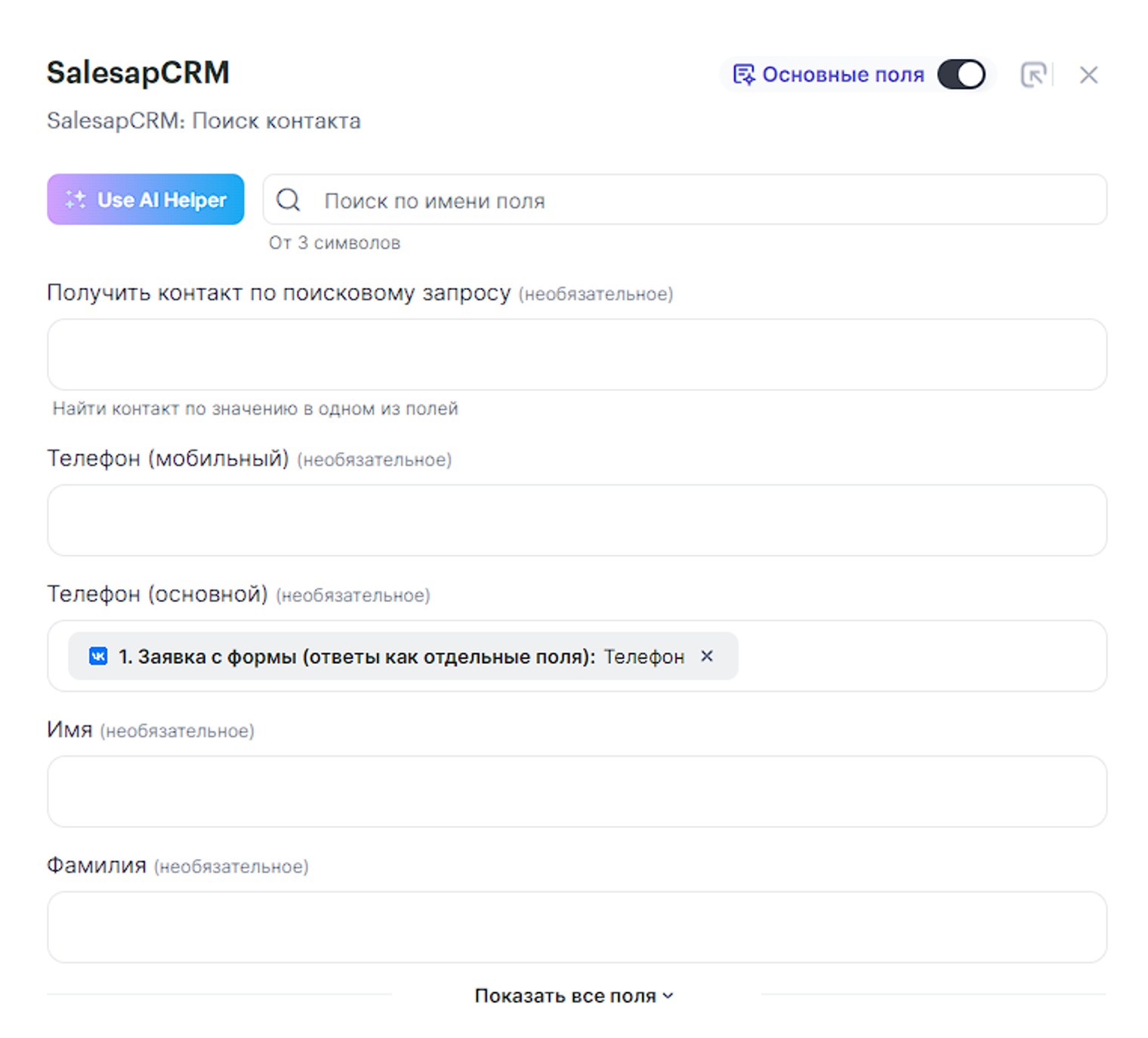This screenshot has width=1148, height=1038.
Task: Focus the Поиск по имени поля field
Action: tap(684, 200)
